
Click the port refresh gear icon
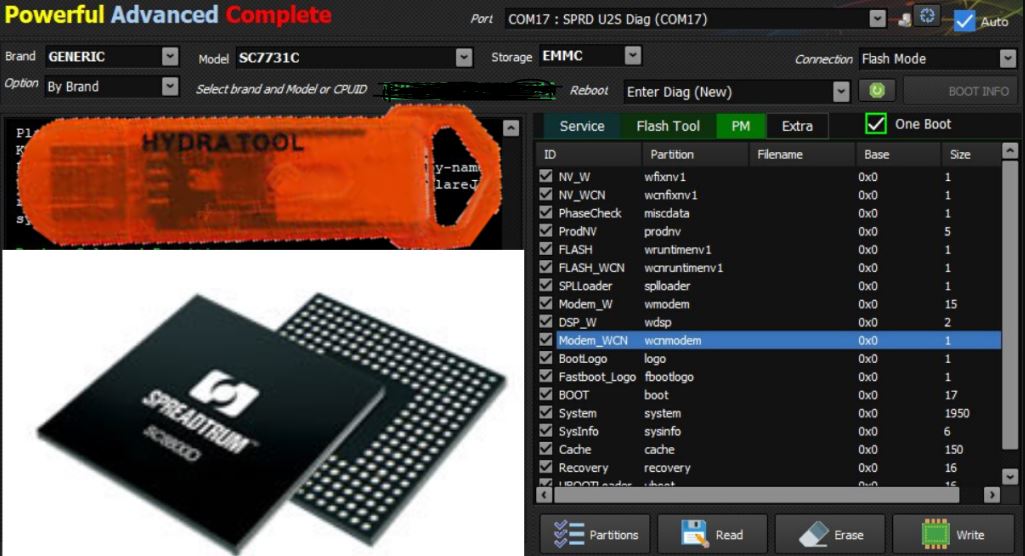[x=927, y=16]
